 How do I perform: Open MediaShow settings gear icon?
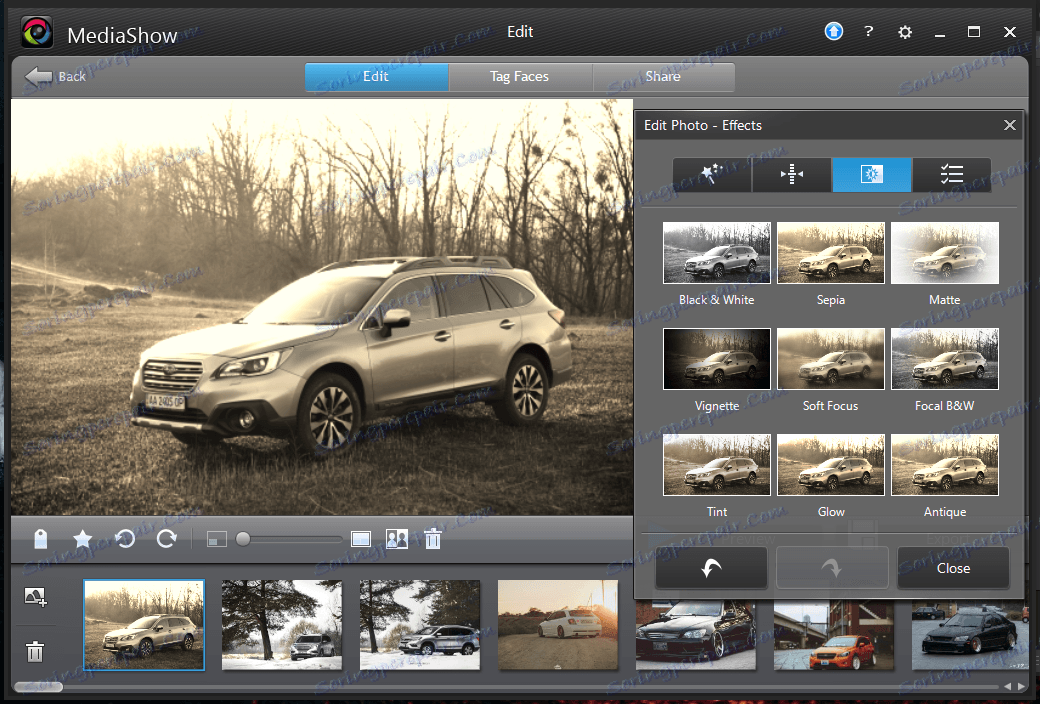905,32
